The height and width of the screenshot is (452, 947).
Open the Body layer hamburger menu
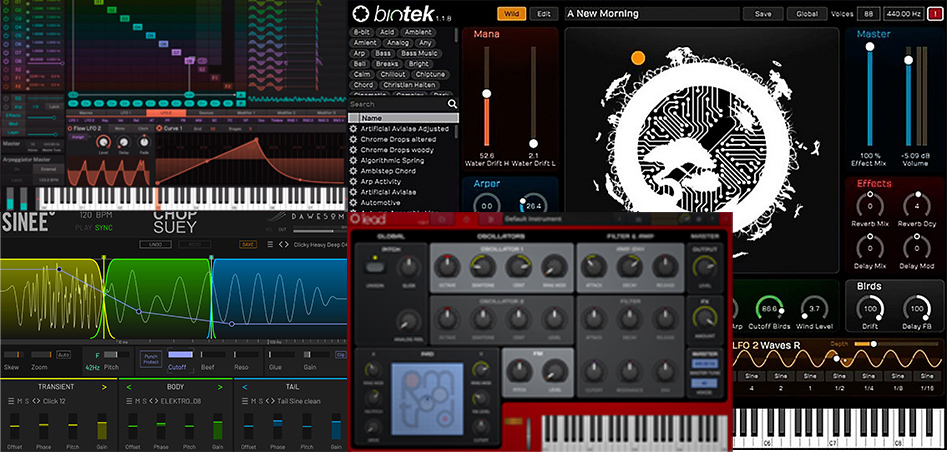click(129, 401)
